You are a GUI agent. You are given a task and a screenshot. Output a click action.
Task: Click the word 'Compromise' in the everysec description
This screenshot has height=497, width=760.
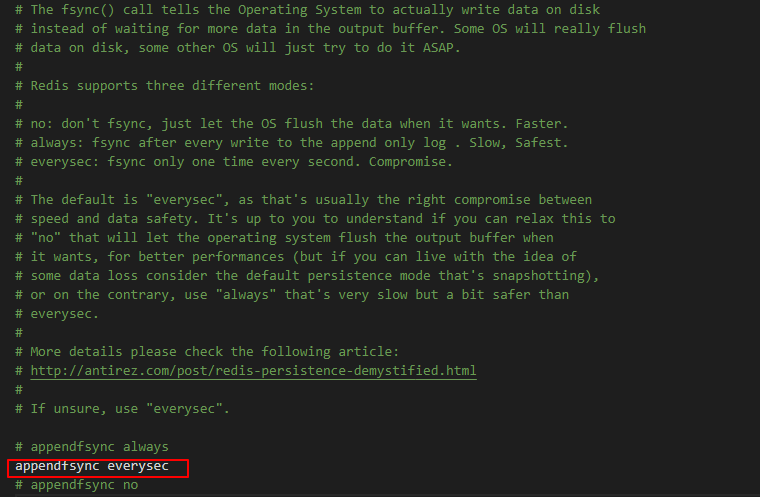tap(407, 161)
